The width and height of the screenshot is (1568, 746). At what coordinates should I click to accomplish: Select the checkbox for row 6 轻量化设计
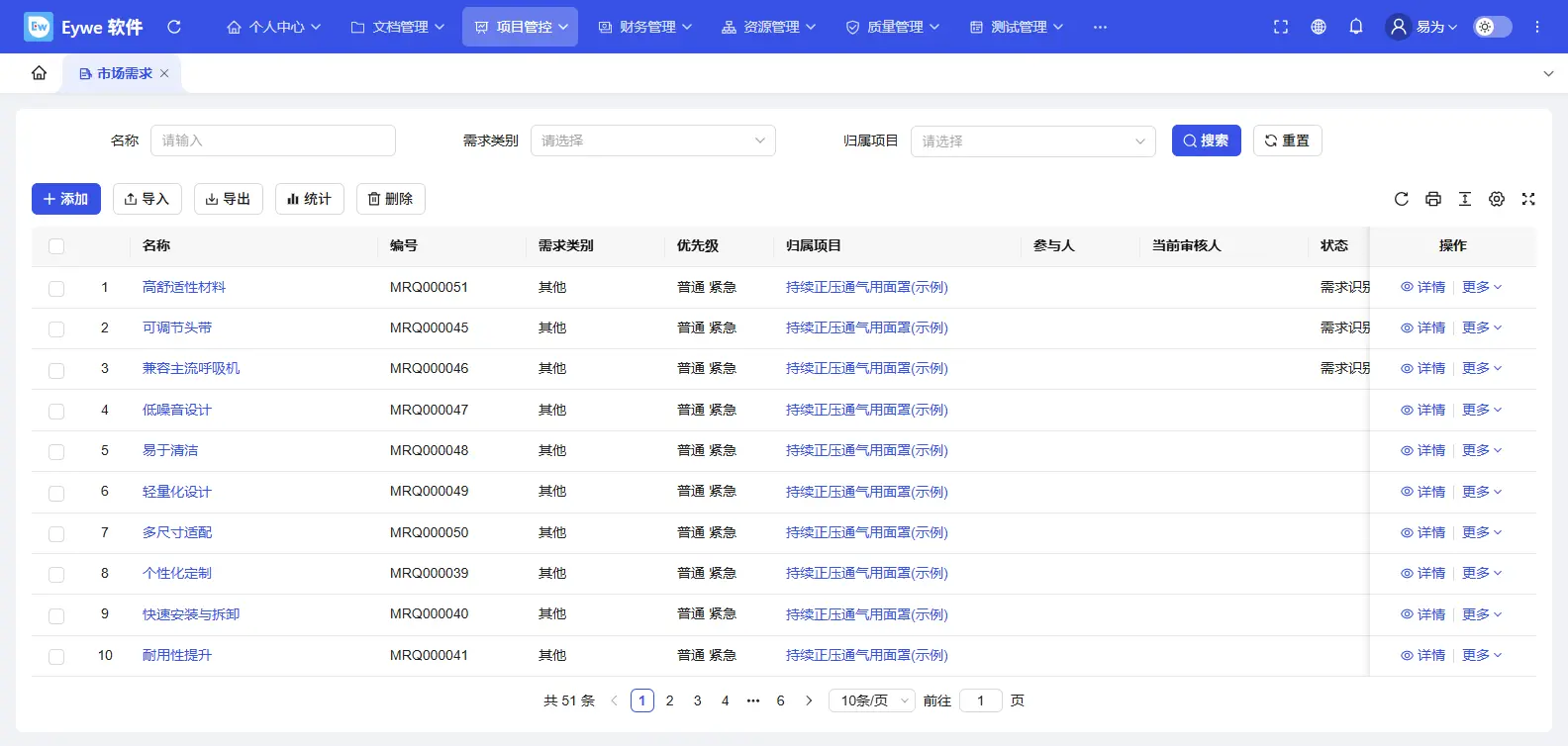[56, 493]
